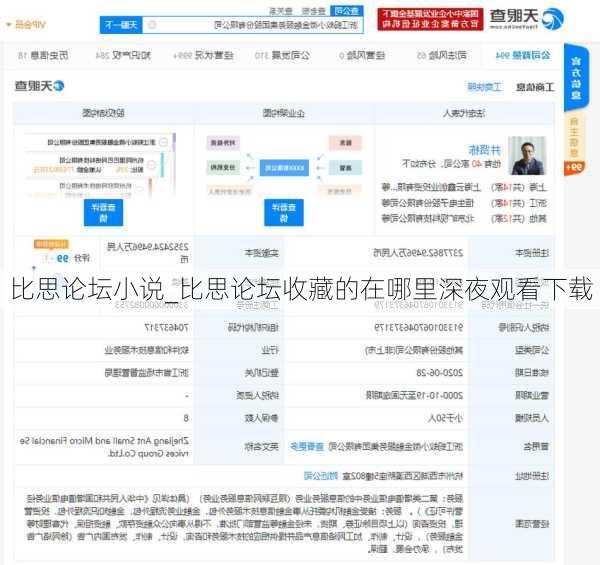Open 北京旷视科技有限公司等 link
This screenshot has width=600, height=565.
click(427, 218)
